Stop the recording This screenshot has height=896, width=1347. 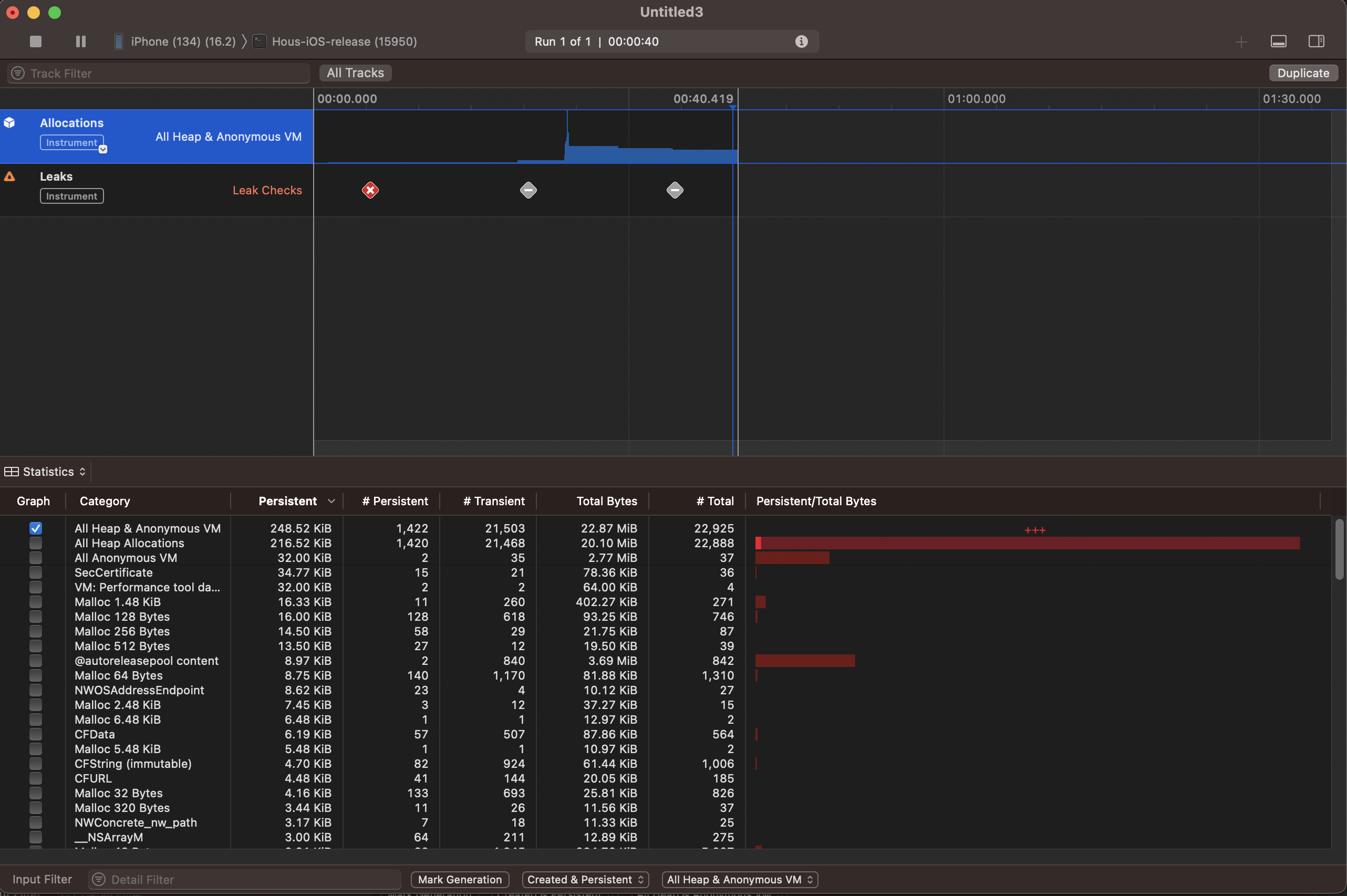click(x=35, y=41)
